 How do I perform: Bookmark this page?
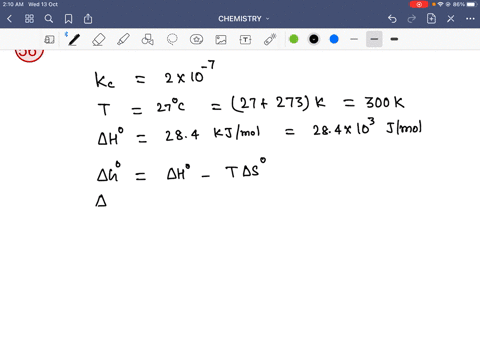click(68, 19)
